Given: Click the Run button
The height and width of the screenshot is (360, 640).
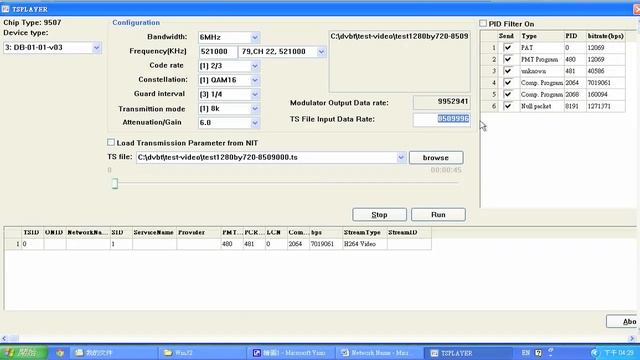Looking at the screenshot, I should 438,215.
